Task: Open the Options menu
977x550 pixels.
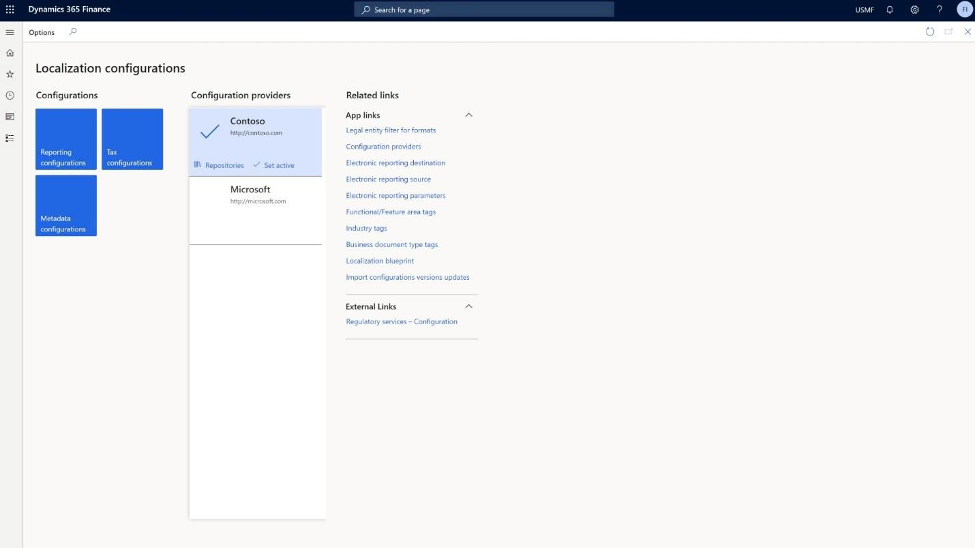Action: [42, 32]
